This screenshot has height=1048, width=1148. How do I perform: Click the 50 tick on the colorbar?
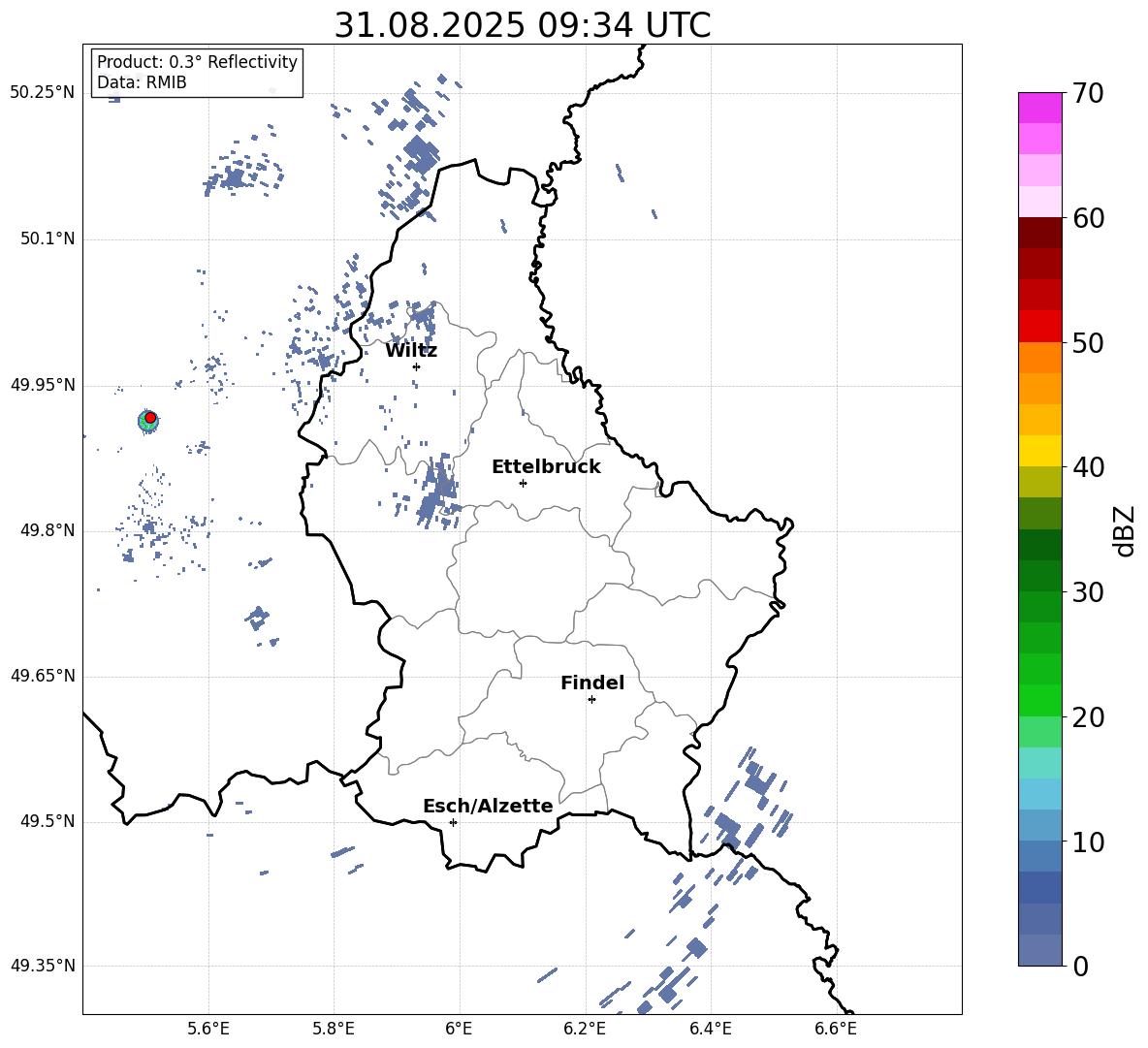pos(1088,342)
